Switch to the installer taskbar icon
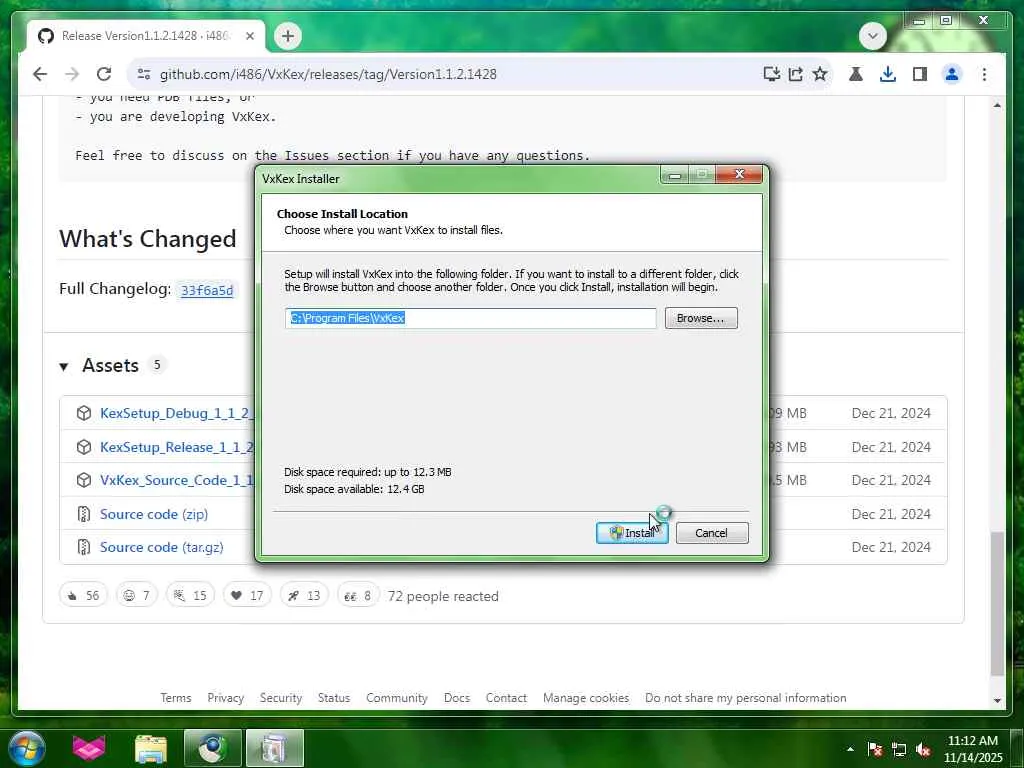This screenshot has width=1024, height=768. (x=274, y=748)
